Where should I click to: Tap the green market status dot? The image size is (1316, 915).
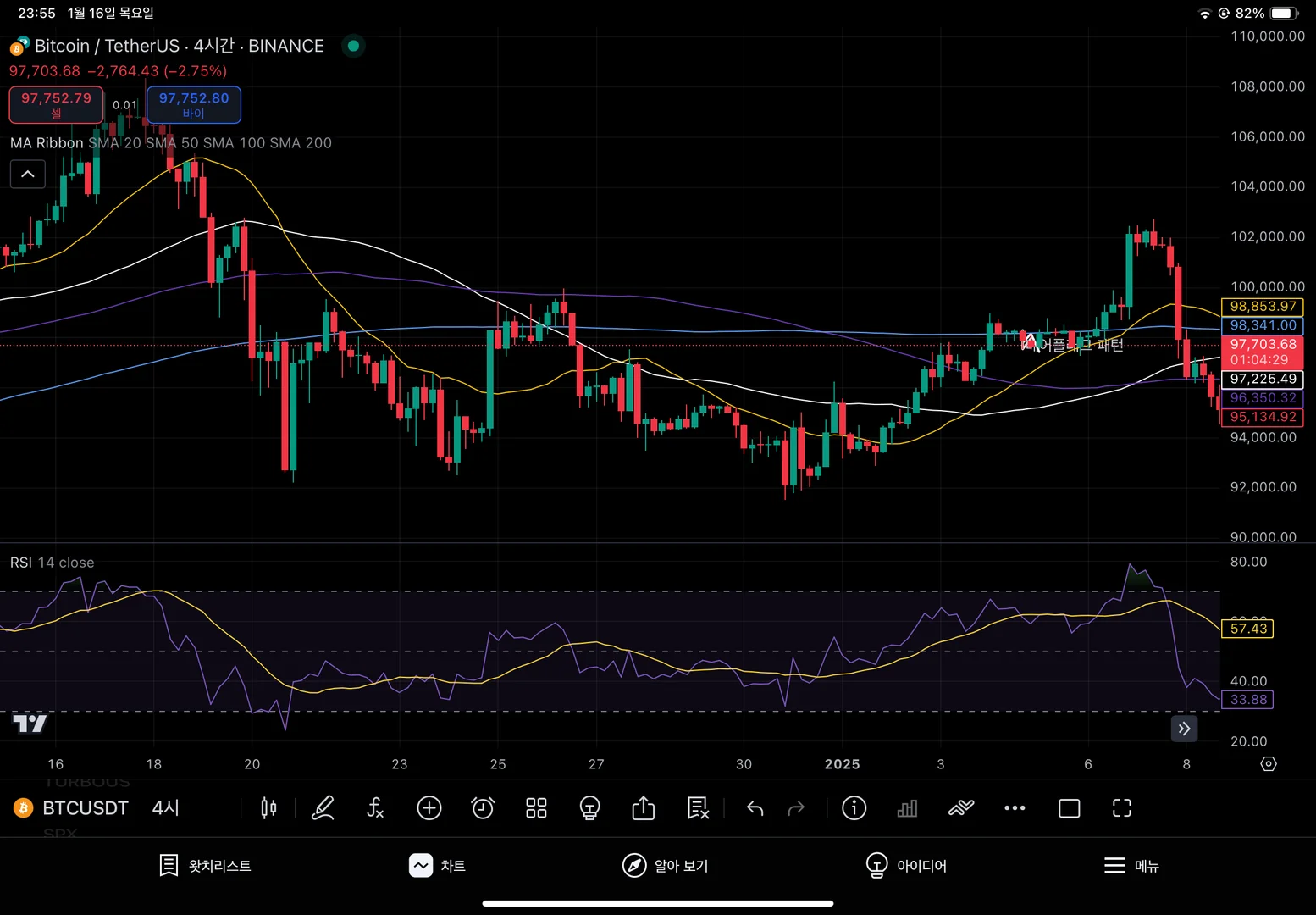click(354, 46)
